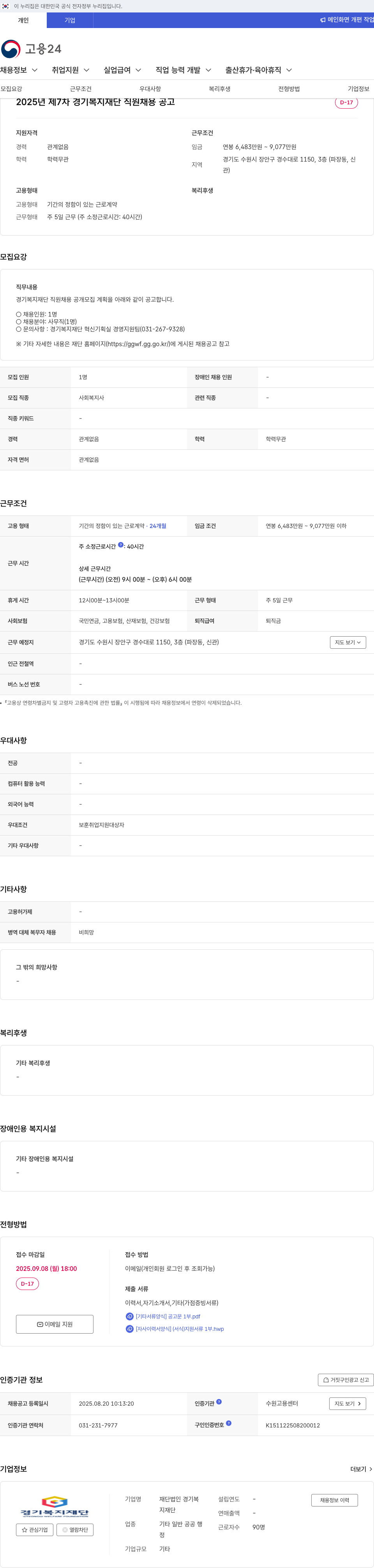Viewport: 374px width, 1568px height.
Task: Click the D-17 badge by the job title
Action: point(346,102)
